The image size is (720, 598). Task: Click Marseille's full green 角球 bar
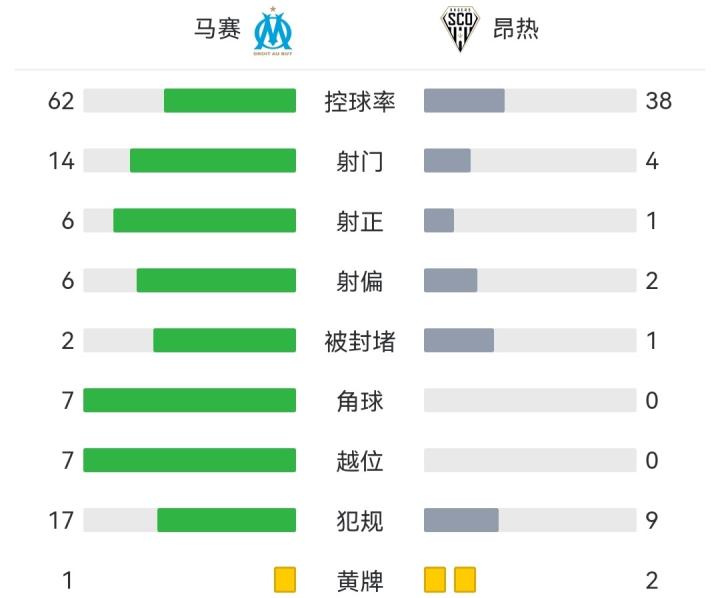coord(190,401)
